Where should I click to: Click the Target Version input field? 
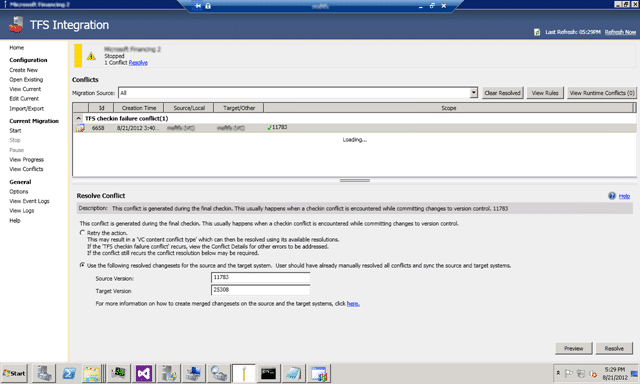[x=260, y=290]
